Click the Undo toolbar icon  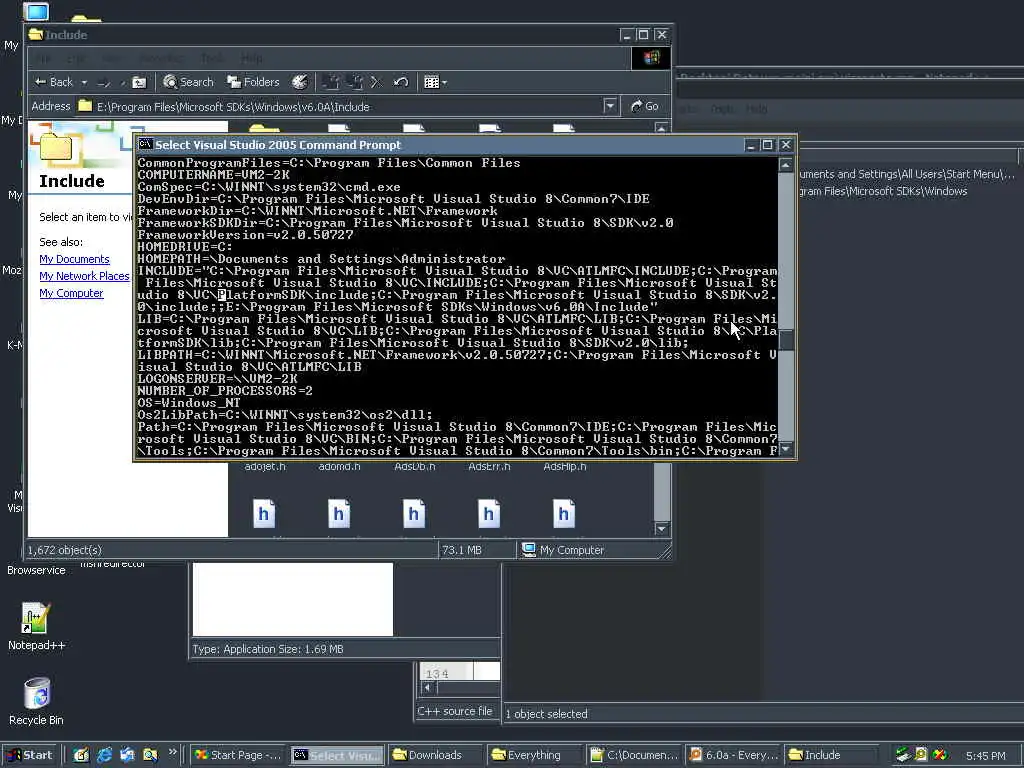401,82
